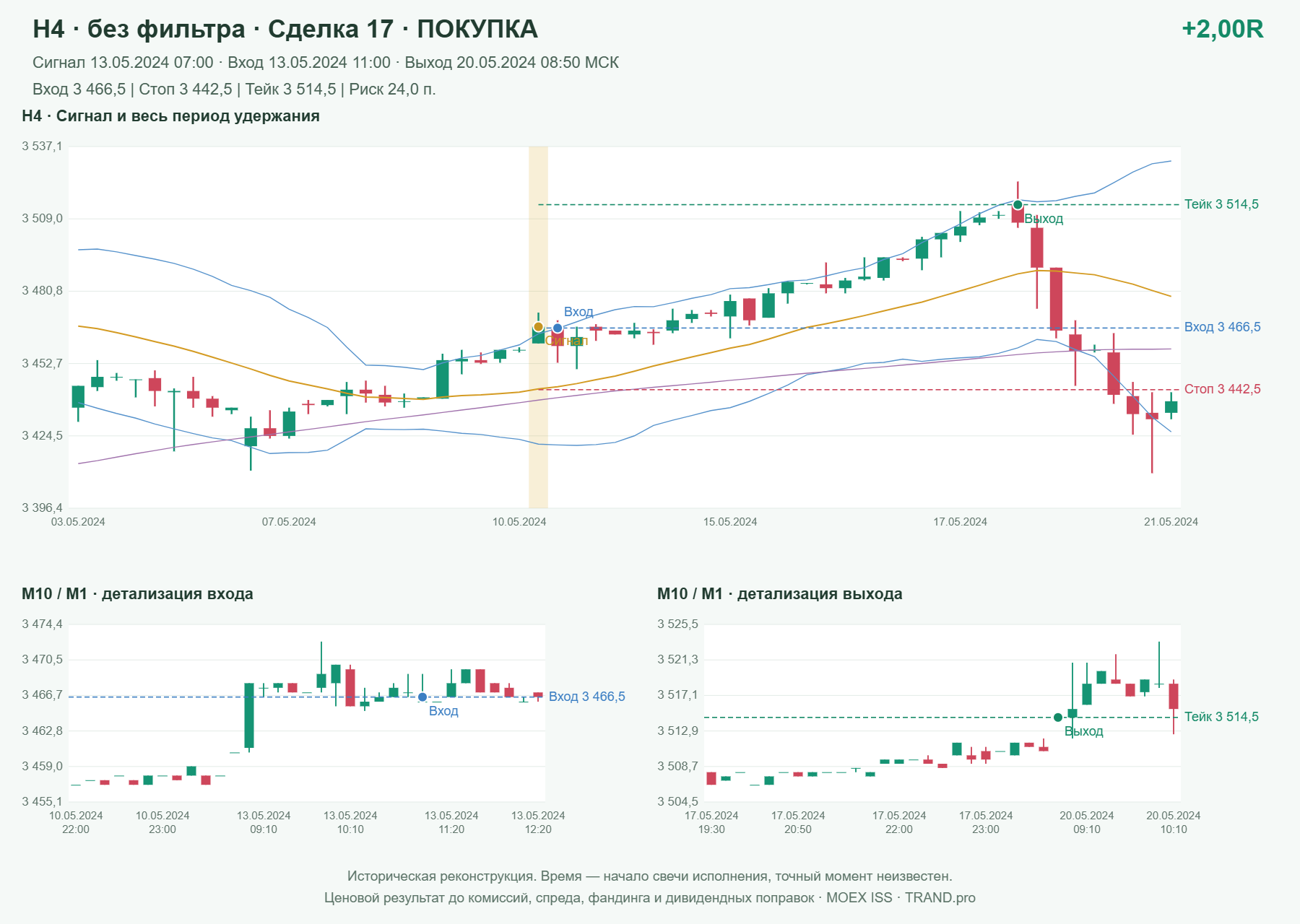Select heading 'M10 / M1 · детализация входа'
1300x924 pixels.
[137, 594]
